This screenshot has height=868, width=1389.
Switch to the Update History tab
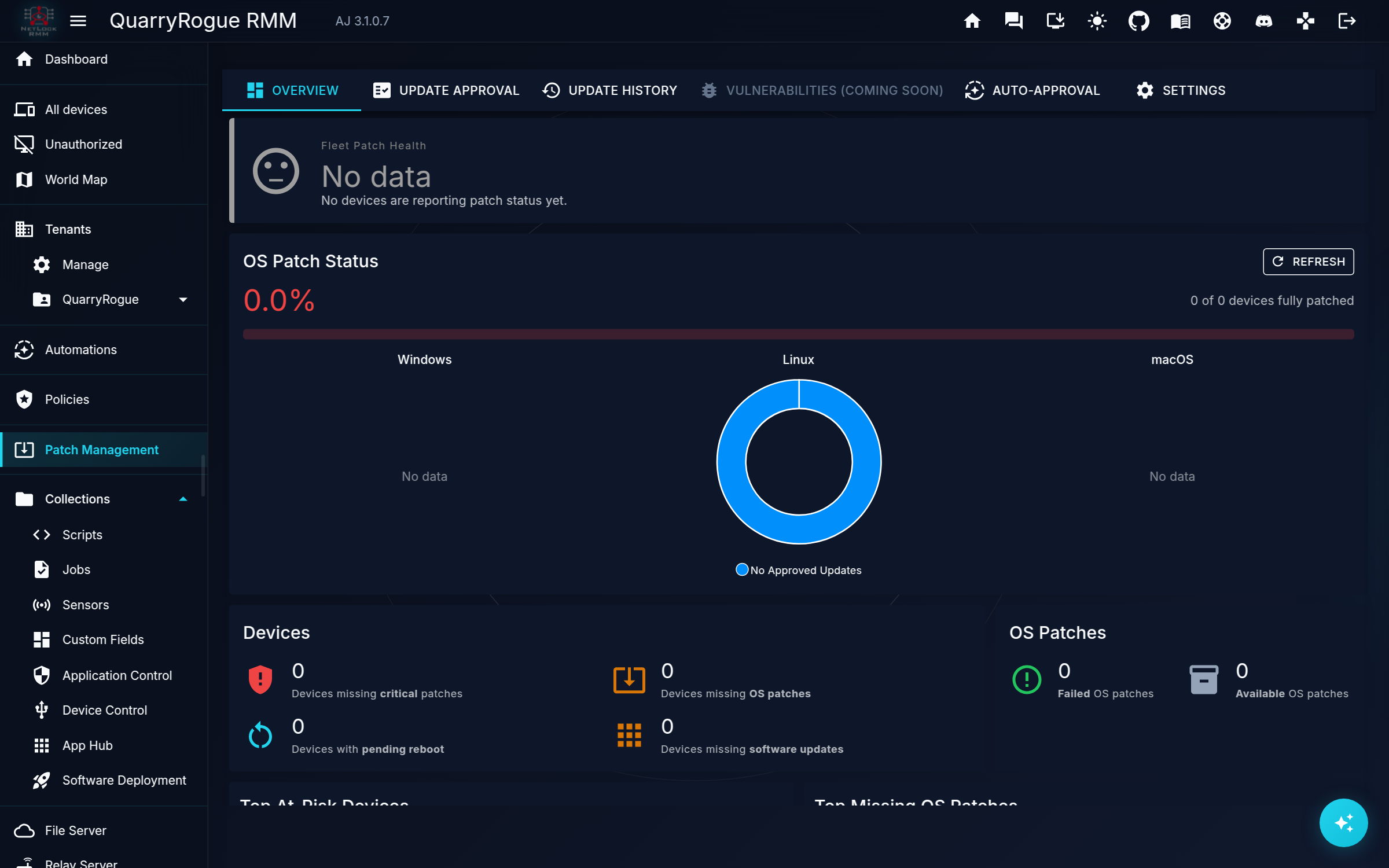(x=609, y=90)
